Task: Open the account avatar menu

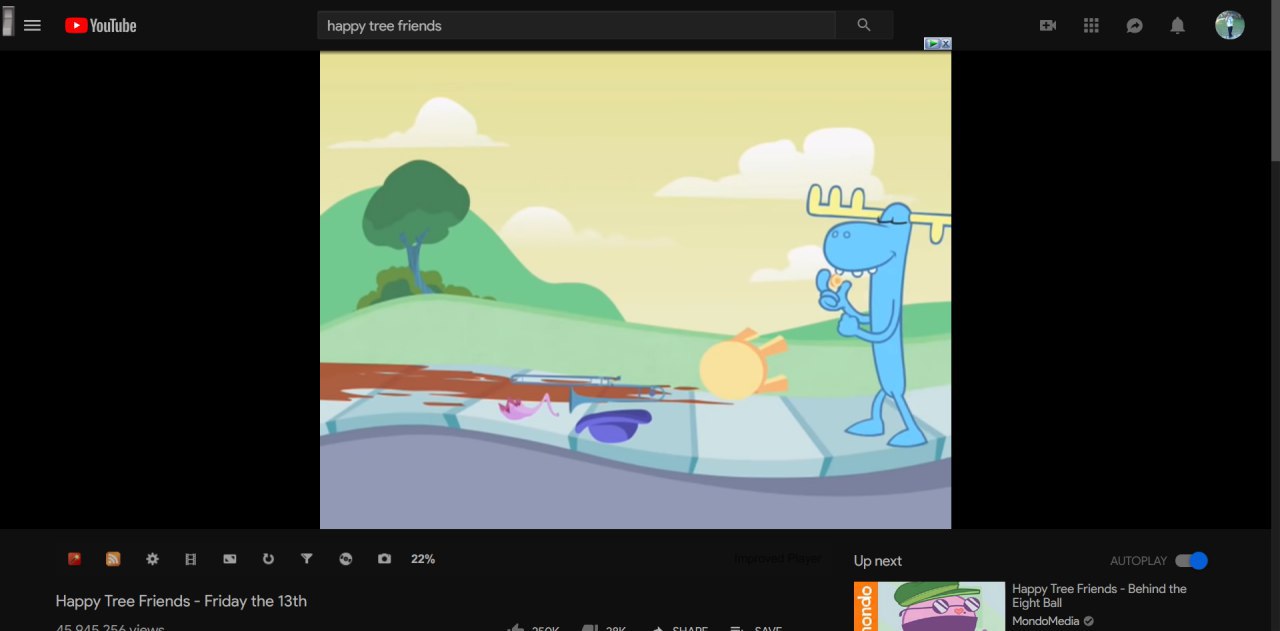Action: [x=1229, y=25]
